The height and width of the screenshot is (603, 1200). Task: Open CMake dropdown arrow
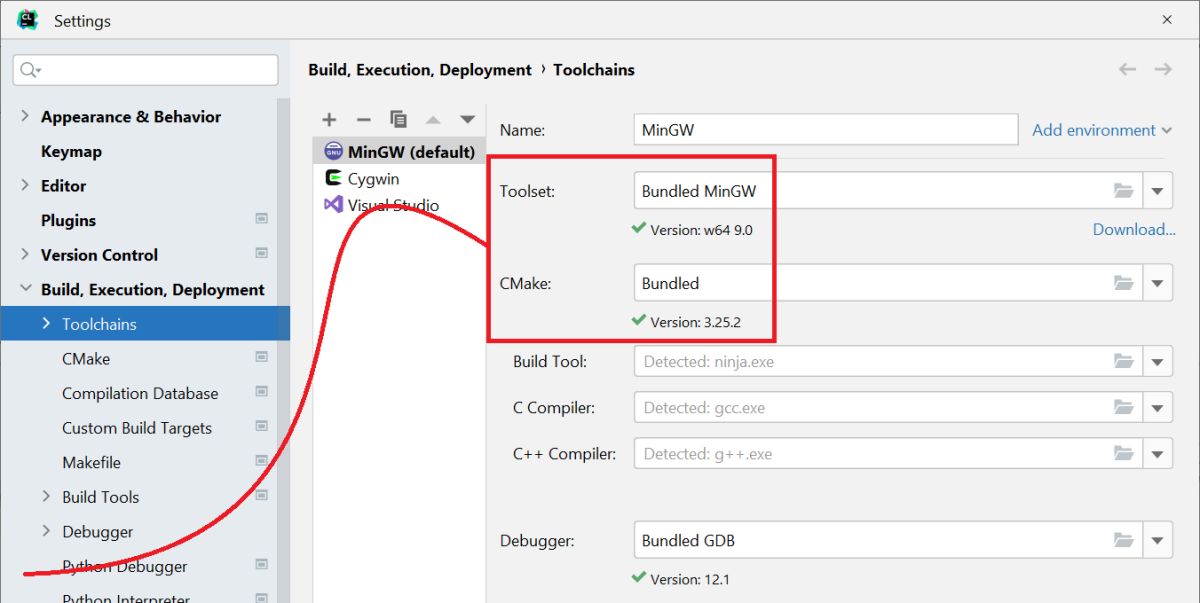[1157, 283]
